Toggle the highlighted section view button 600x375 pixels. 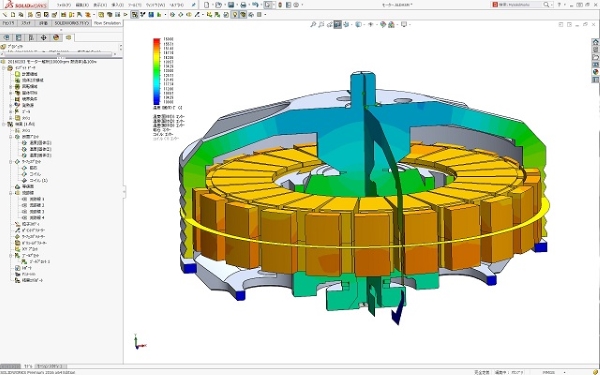tap(337, 24)
